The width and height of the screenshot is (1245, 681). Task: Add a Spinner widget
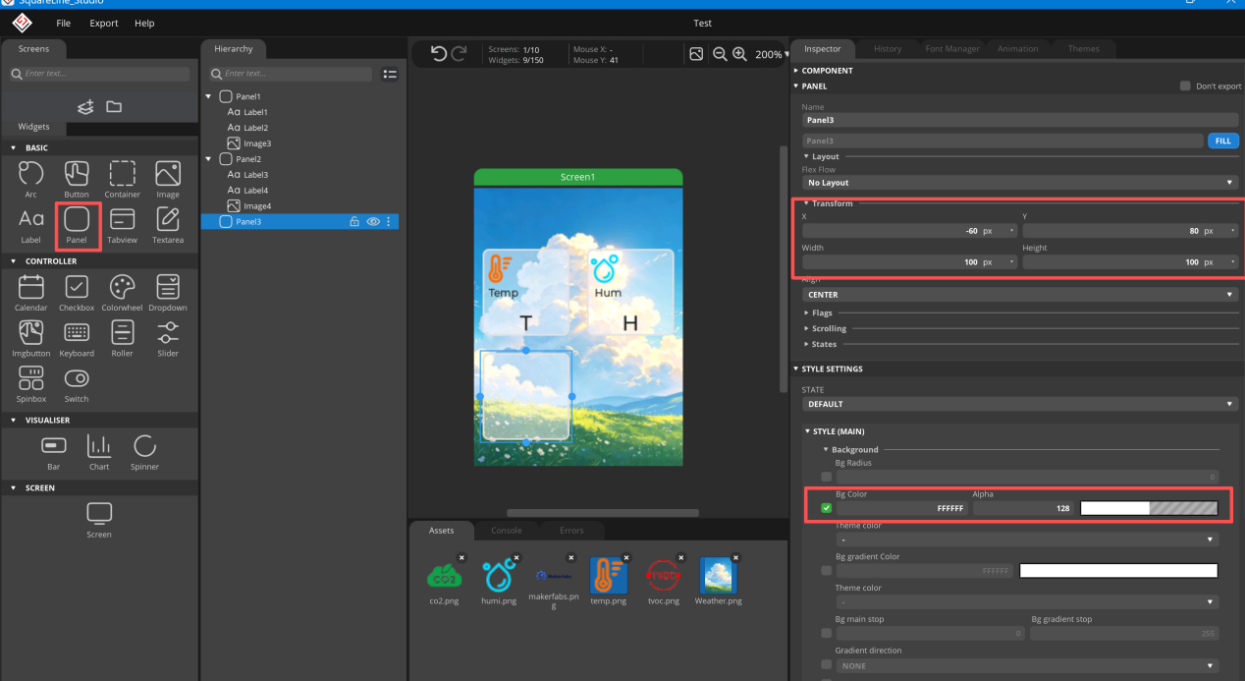pyautogui.click(x=145, y=452)
